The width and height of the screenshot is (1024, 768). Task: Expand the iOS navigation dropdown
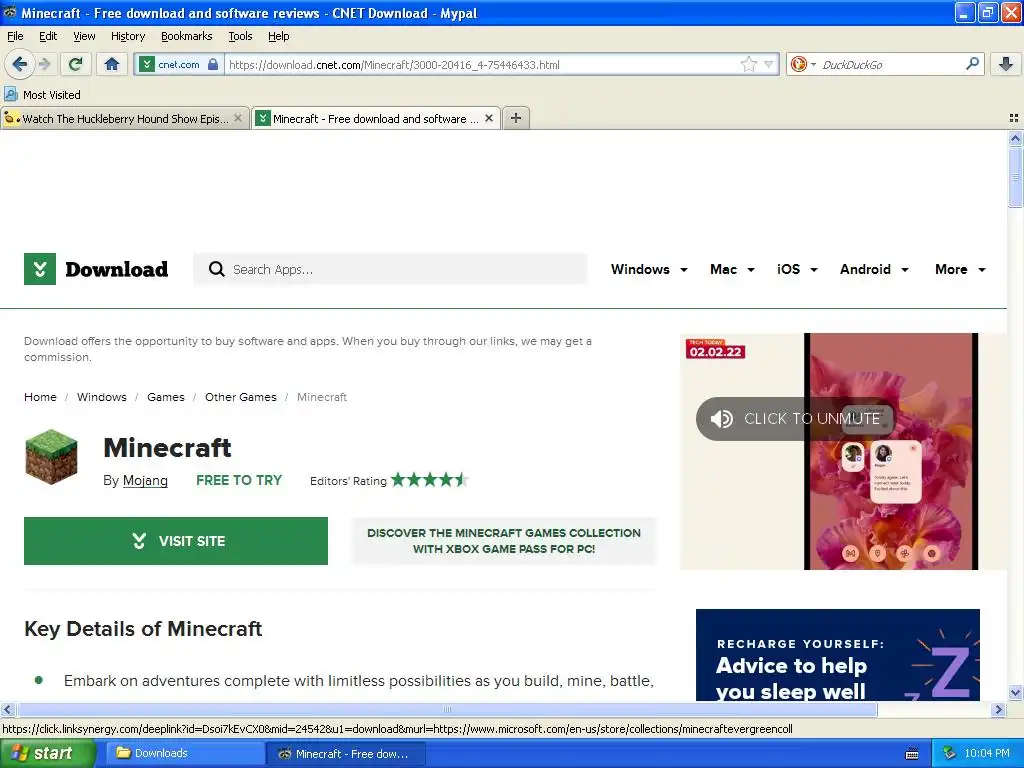coord(797,269)
